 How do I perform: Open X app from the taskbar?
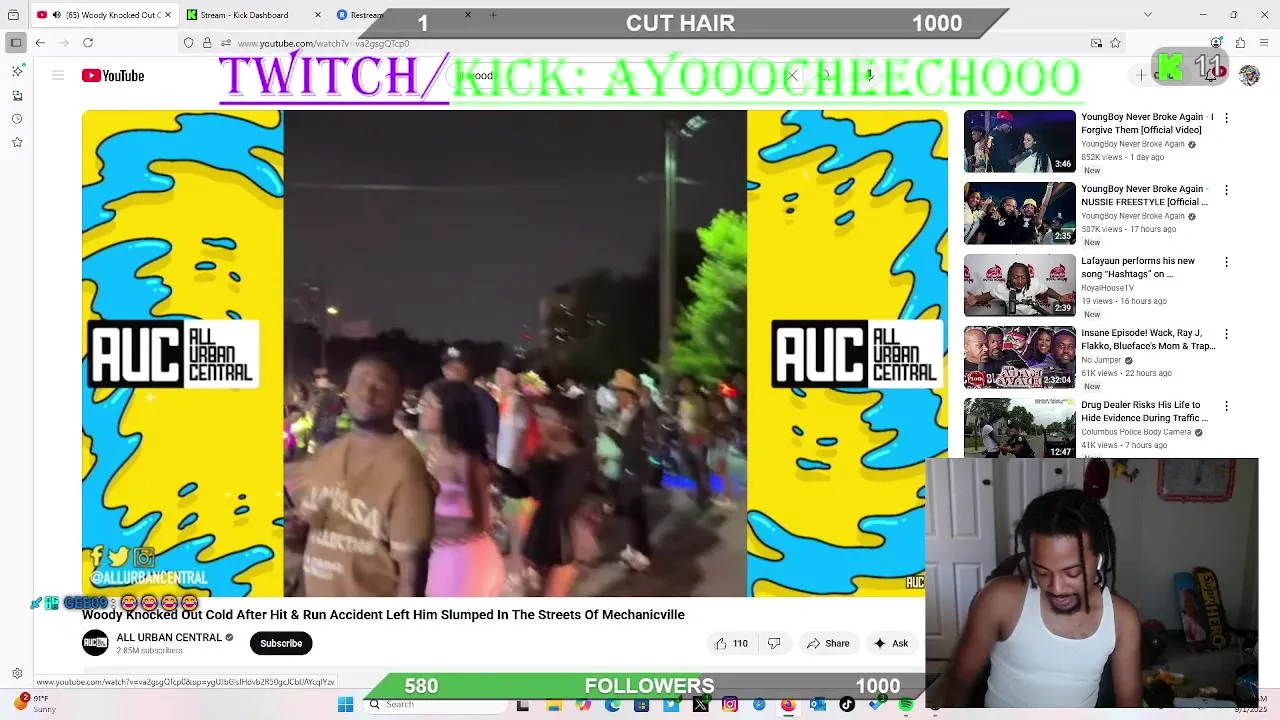tap(700, 704)
